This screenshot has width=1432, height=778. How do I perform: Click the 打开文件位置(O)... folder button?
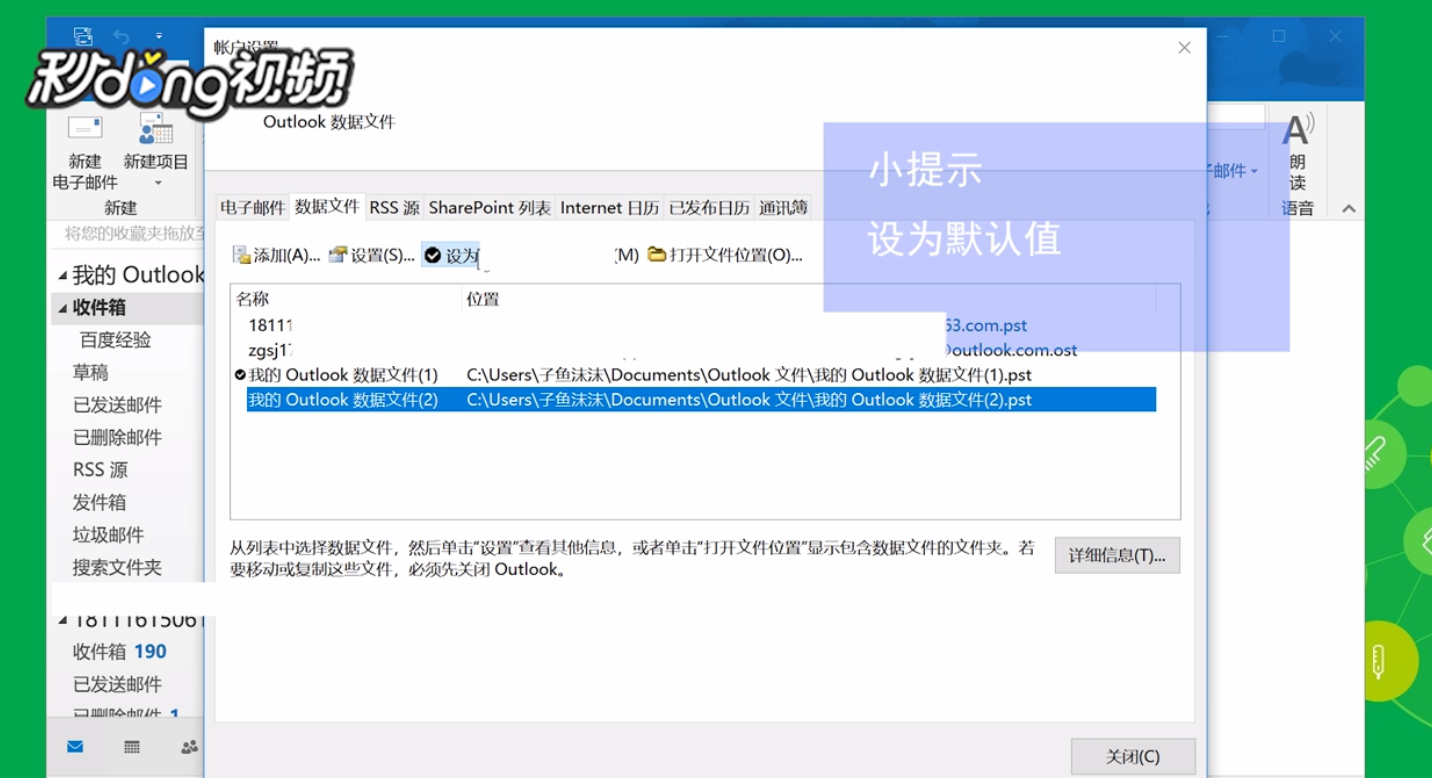pyautogui.click(x=725, y=255)
